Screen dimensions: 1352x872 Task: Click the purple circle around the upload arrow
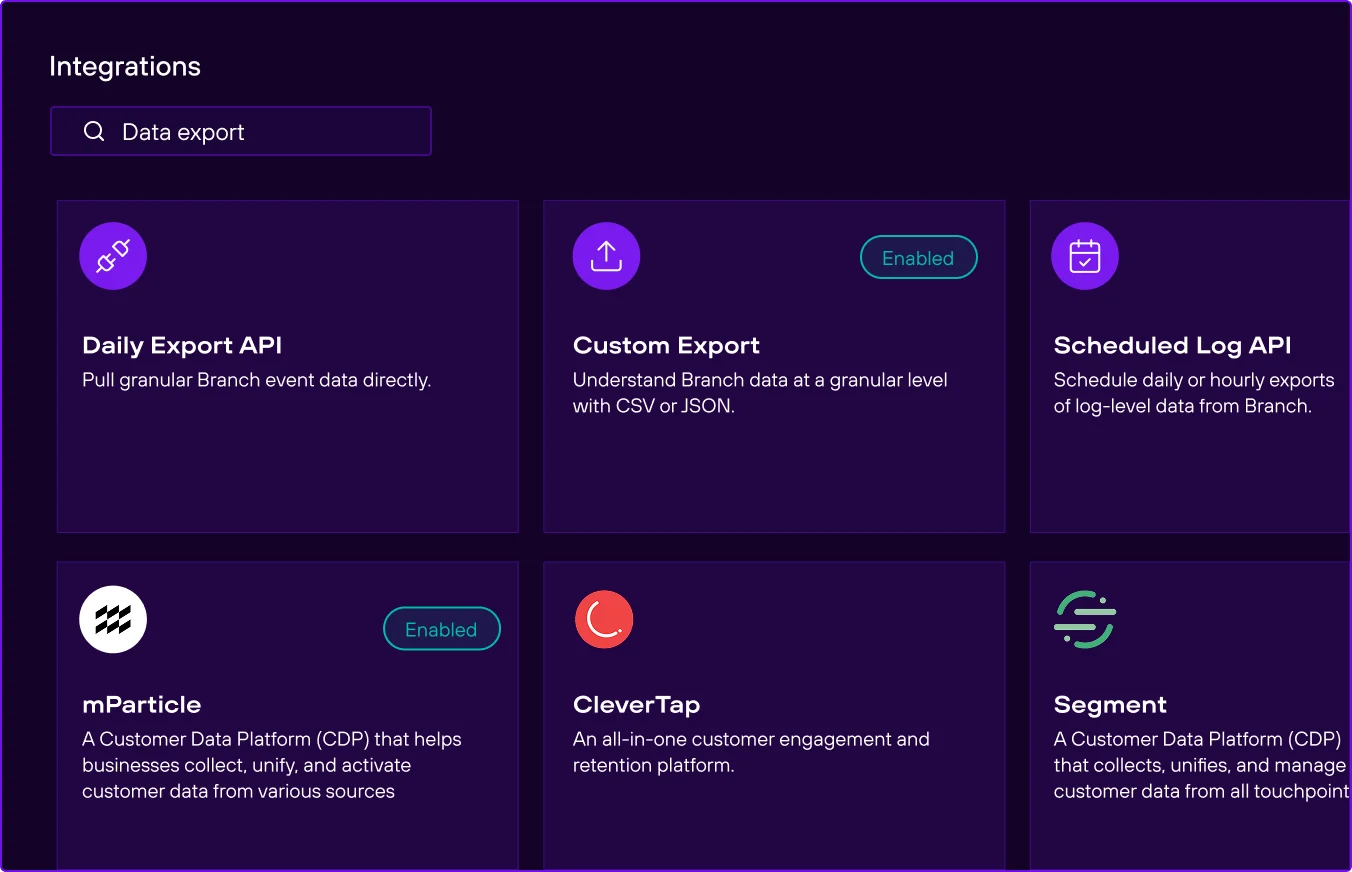click(x=606, y=256)
